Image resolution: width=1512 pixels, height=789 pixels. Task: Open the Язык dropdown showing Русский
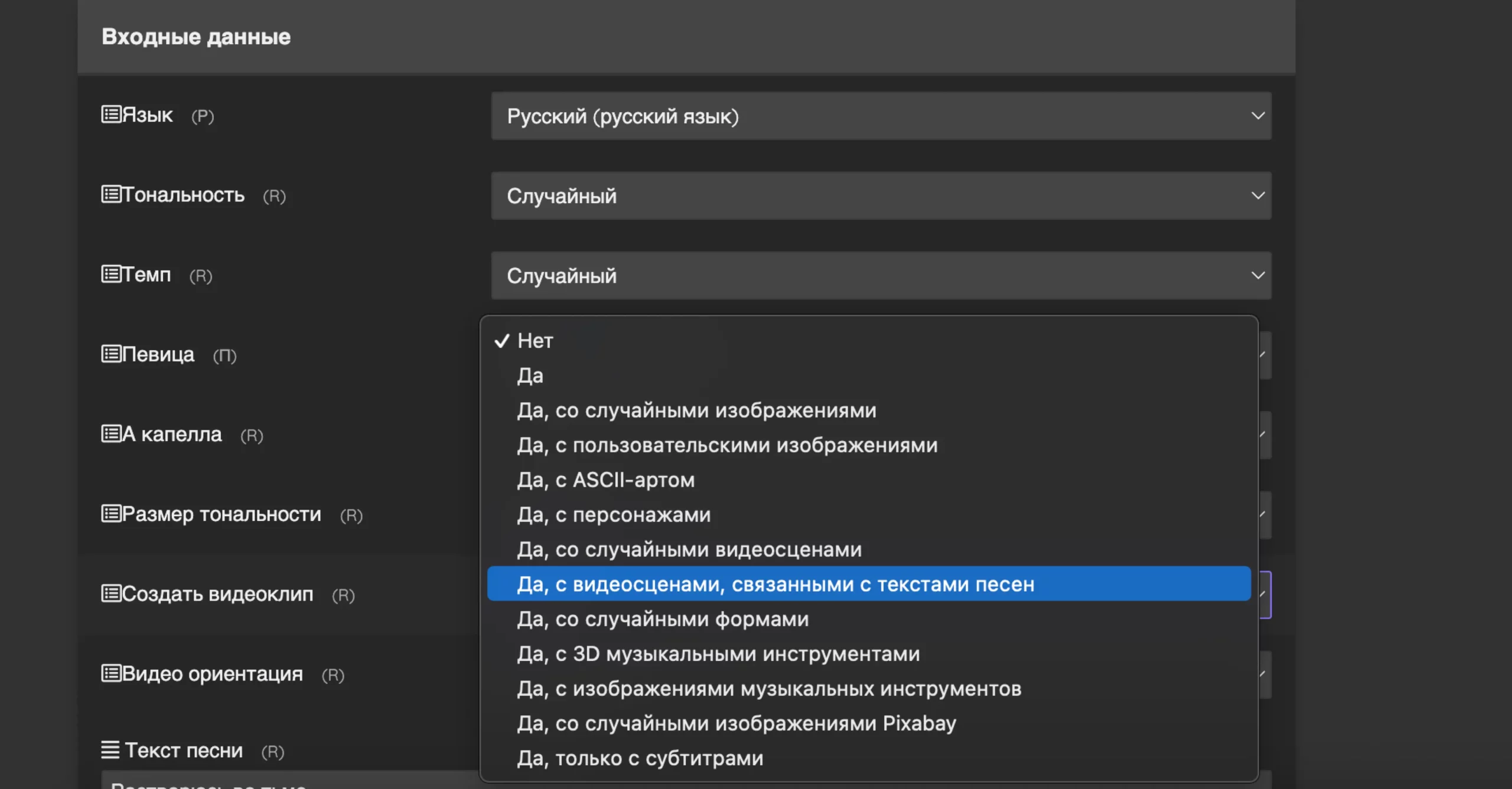[881, 116]
